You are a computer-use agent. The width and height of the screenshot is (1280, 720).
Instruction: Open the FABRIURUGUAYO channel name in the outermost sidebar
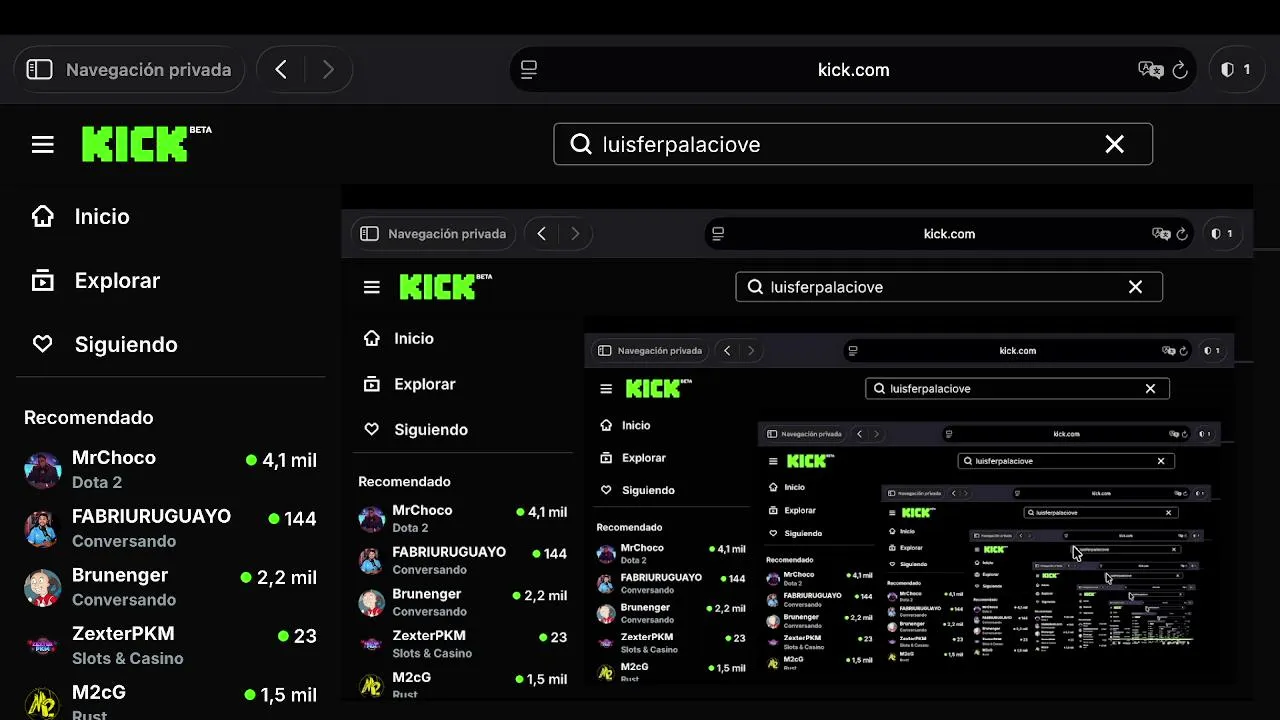151,517
